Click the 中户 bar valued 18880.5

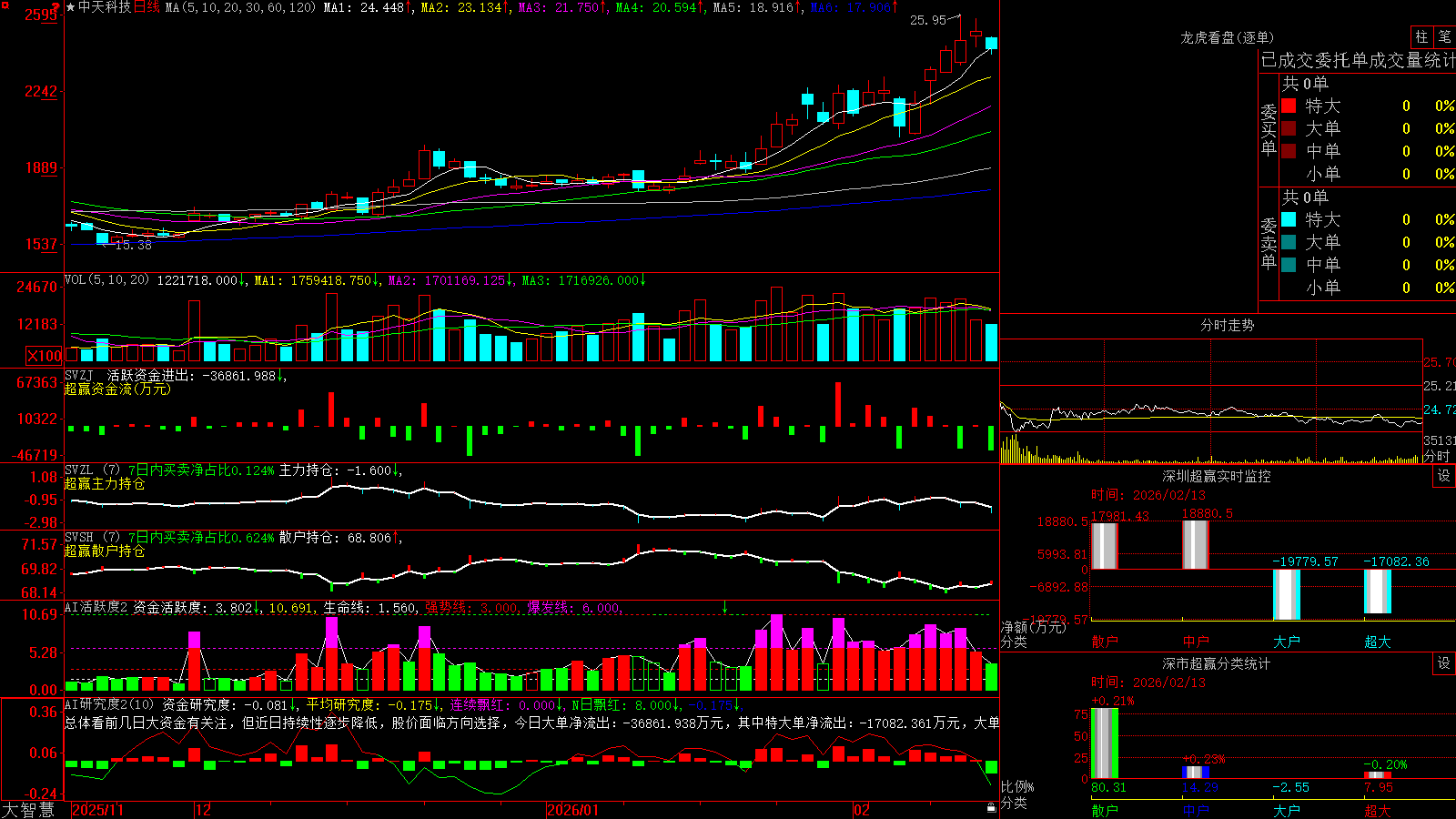[1195, 545]
